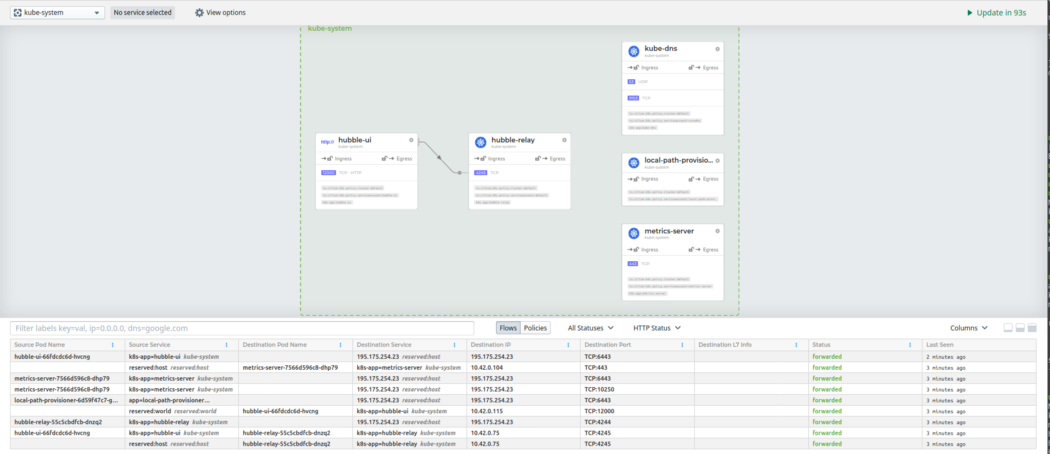1050x454 pixels.
Task: Click Update in 93s refresh control
Action: pyautogui.click(x=996, y=13)
